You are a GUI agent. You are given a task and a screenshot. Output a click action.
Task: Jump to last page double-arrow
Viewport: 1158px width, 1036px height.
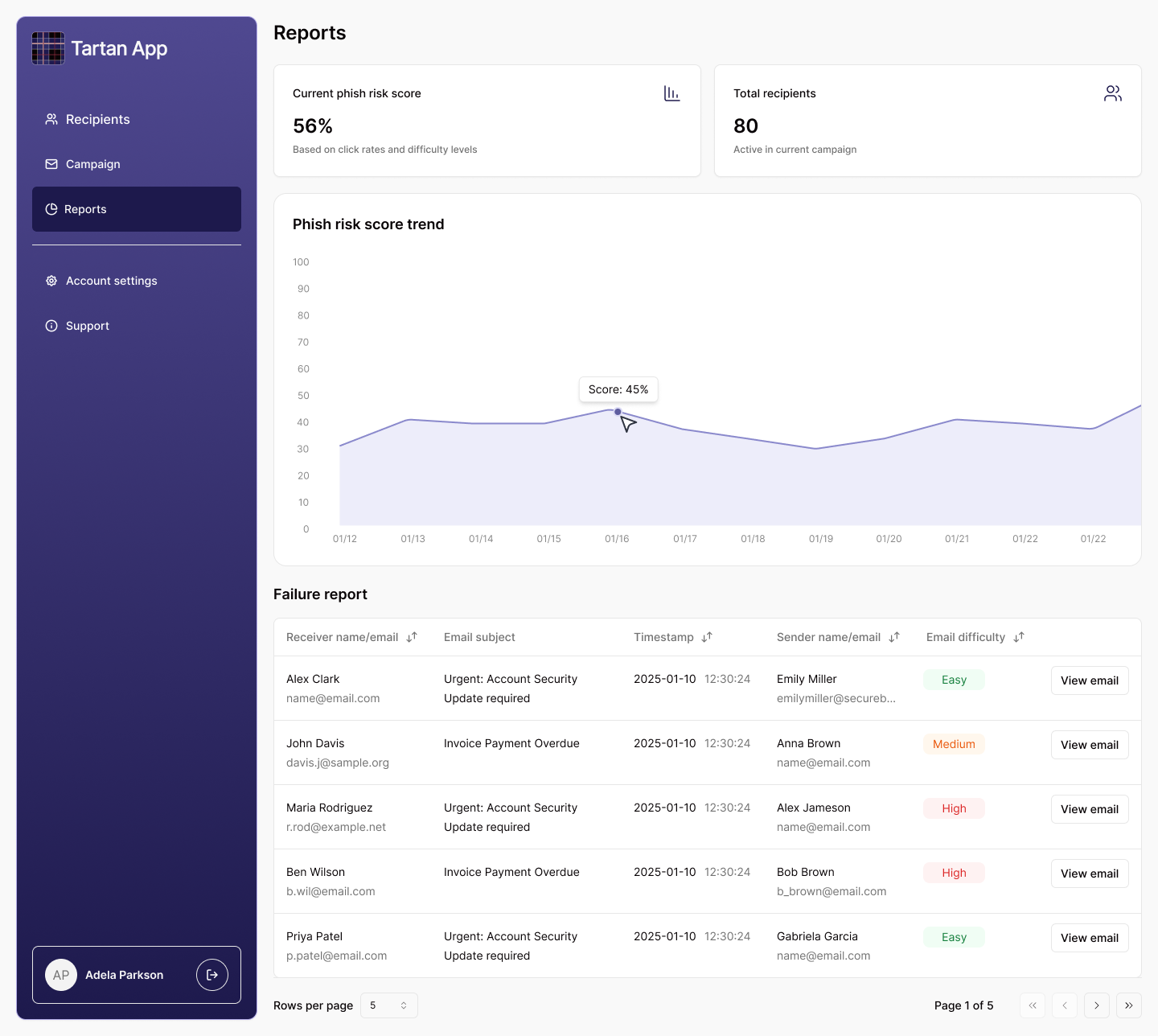[1128, 1005]
